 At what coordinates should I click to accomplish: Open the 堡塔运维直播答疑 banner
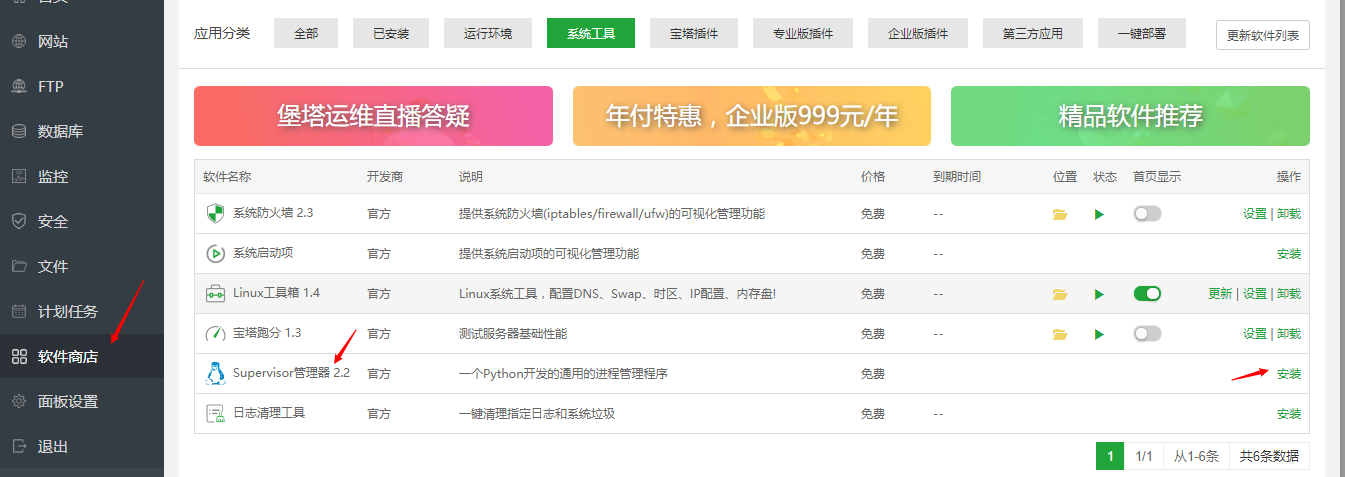[x=373, y=116]
